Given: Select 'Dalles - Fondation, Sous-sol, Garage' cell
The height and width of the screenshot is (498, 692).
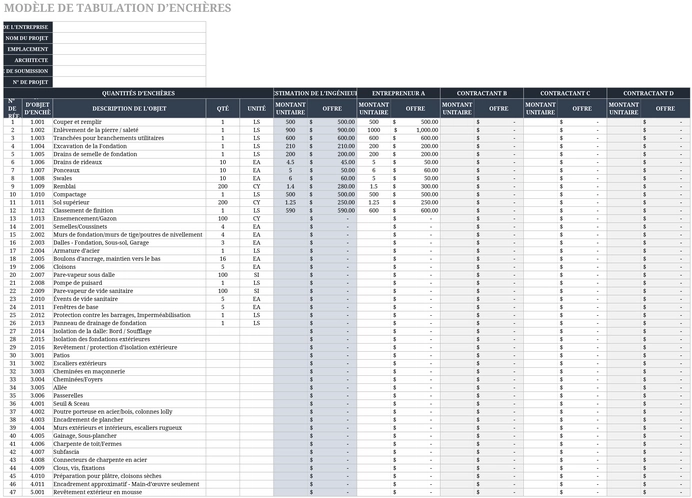Looking at the screenshot, I should pyautogui.click(x=129, y=243).
